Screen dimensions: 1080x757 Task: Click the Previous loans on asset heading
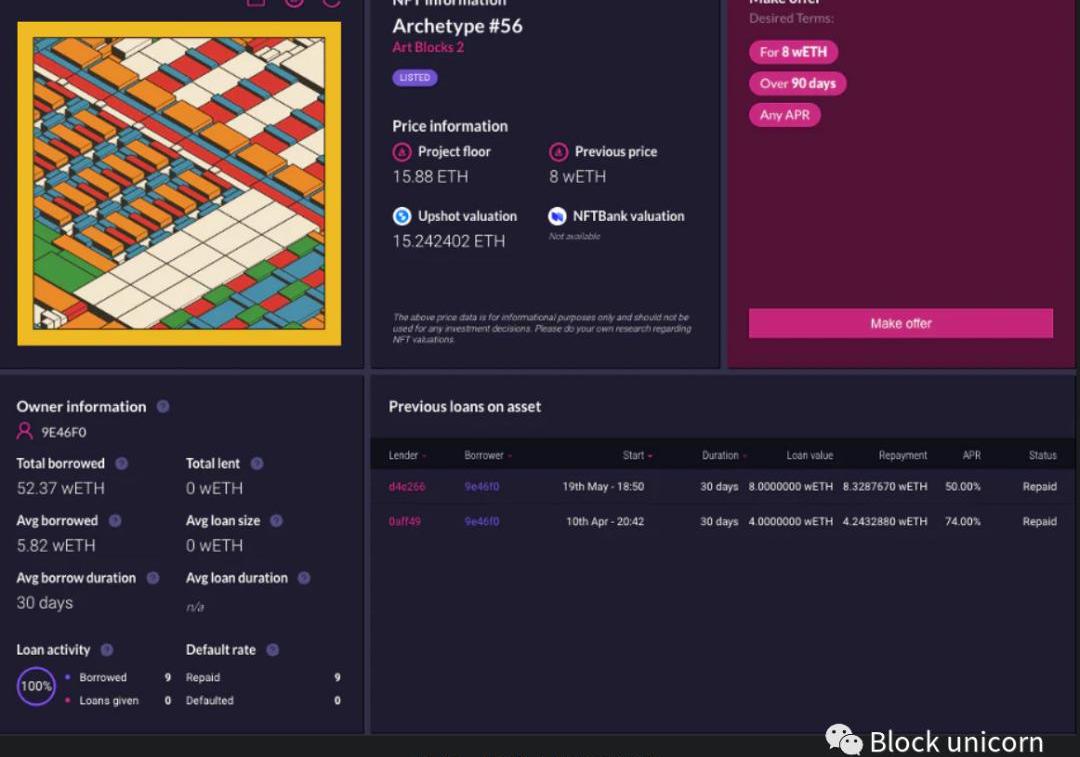click(x=465, y=406)
